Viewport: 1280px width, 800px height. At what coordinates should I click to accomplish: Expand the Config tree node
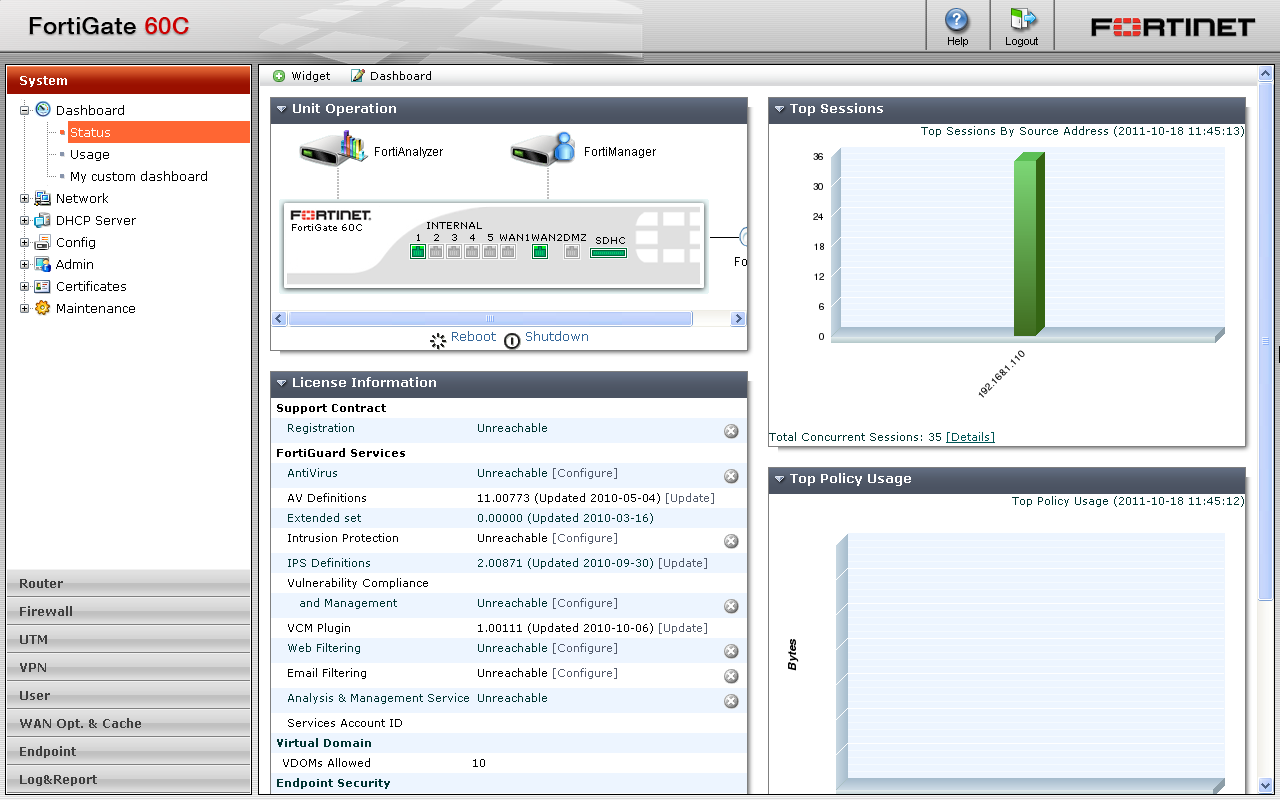[25, 242]
